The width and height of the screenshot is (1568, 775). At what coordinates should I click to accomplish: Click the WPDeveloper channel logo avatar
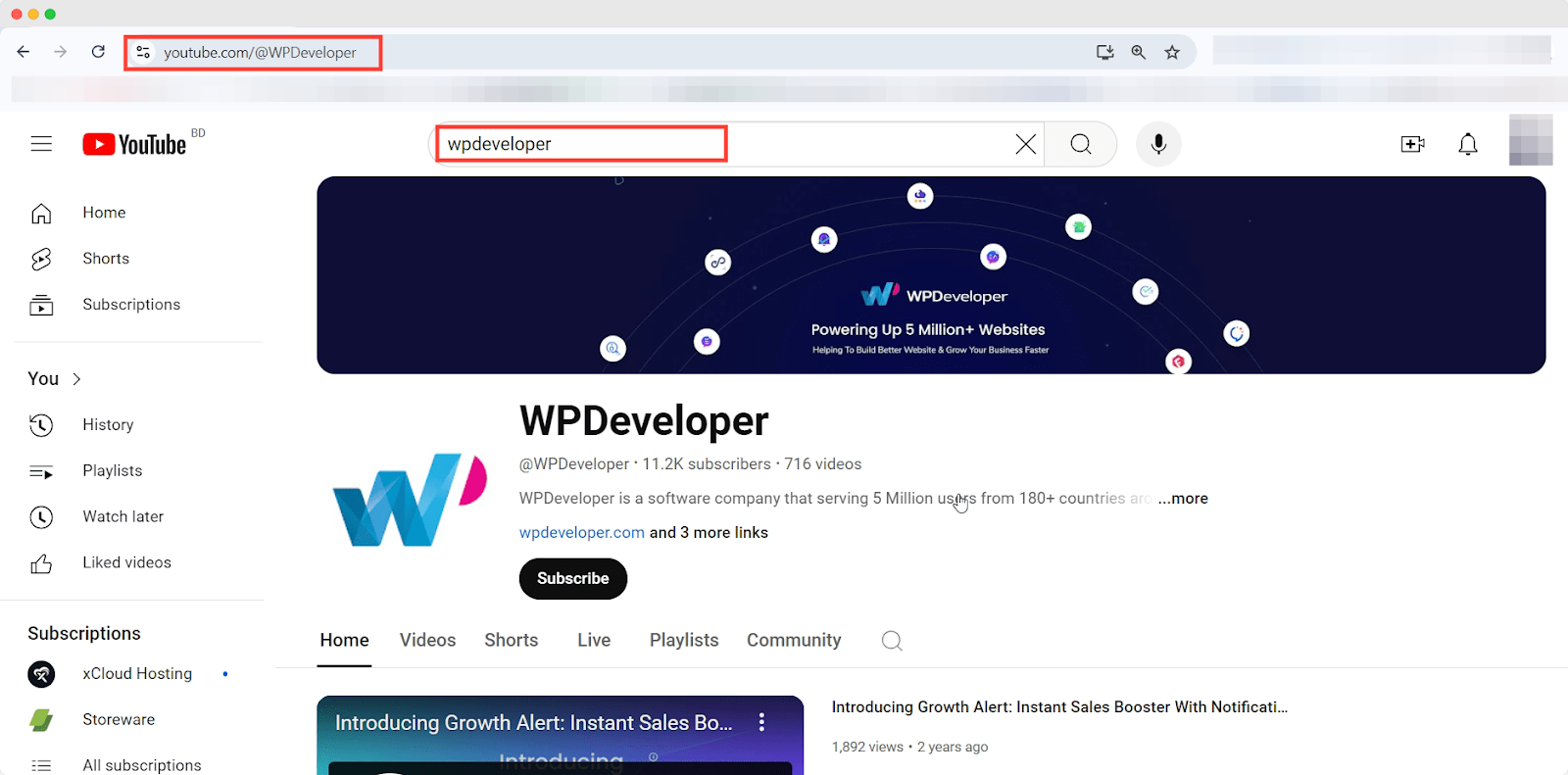pyautogui.click(x=410, y=500)
